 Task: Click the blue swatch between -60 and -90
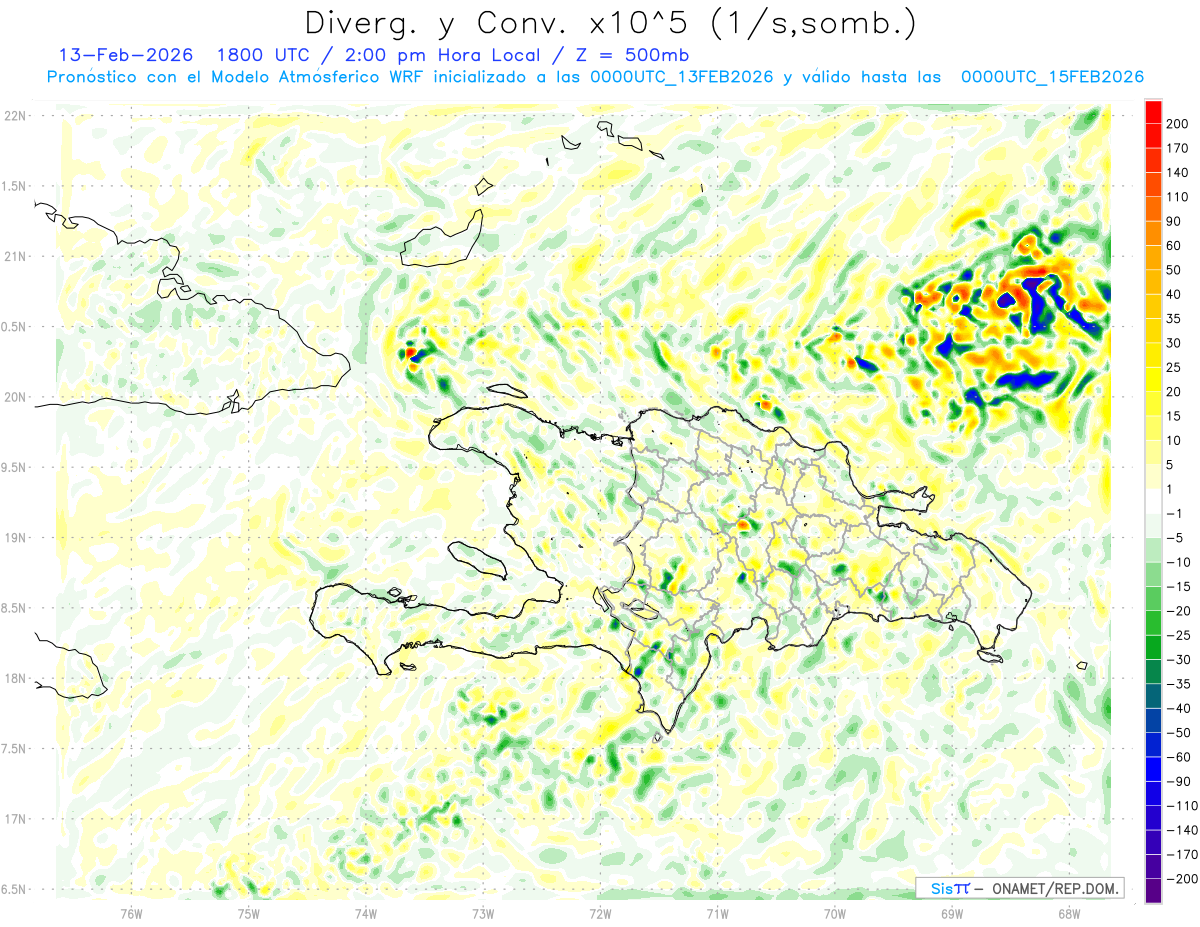coord(1153,770)
